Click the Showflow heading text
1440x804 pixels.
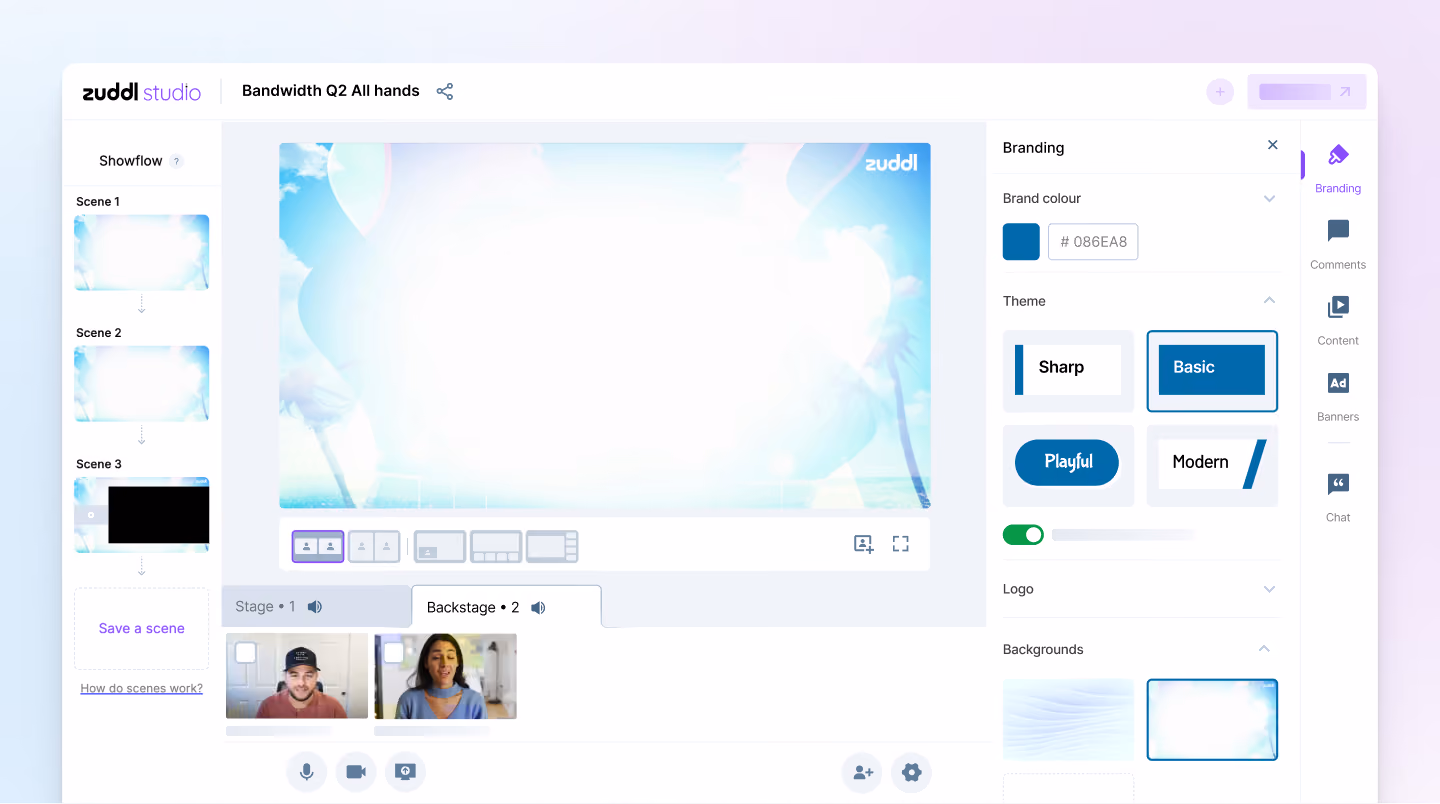[x=130, y=161]
